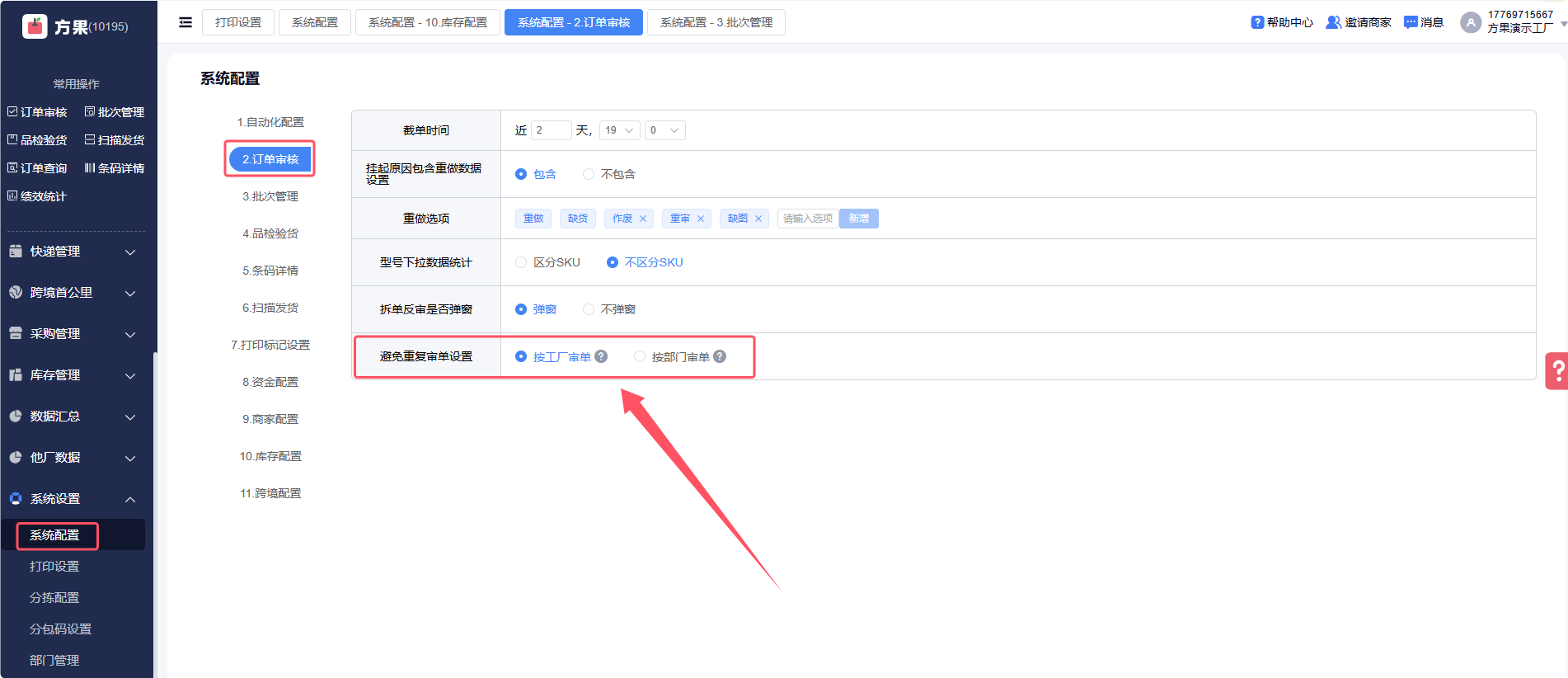Viewport: 1568px width, 678px height.
Task: Expand the 库存管理 menu chevron
Action: [130, 375]
